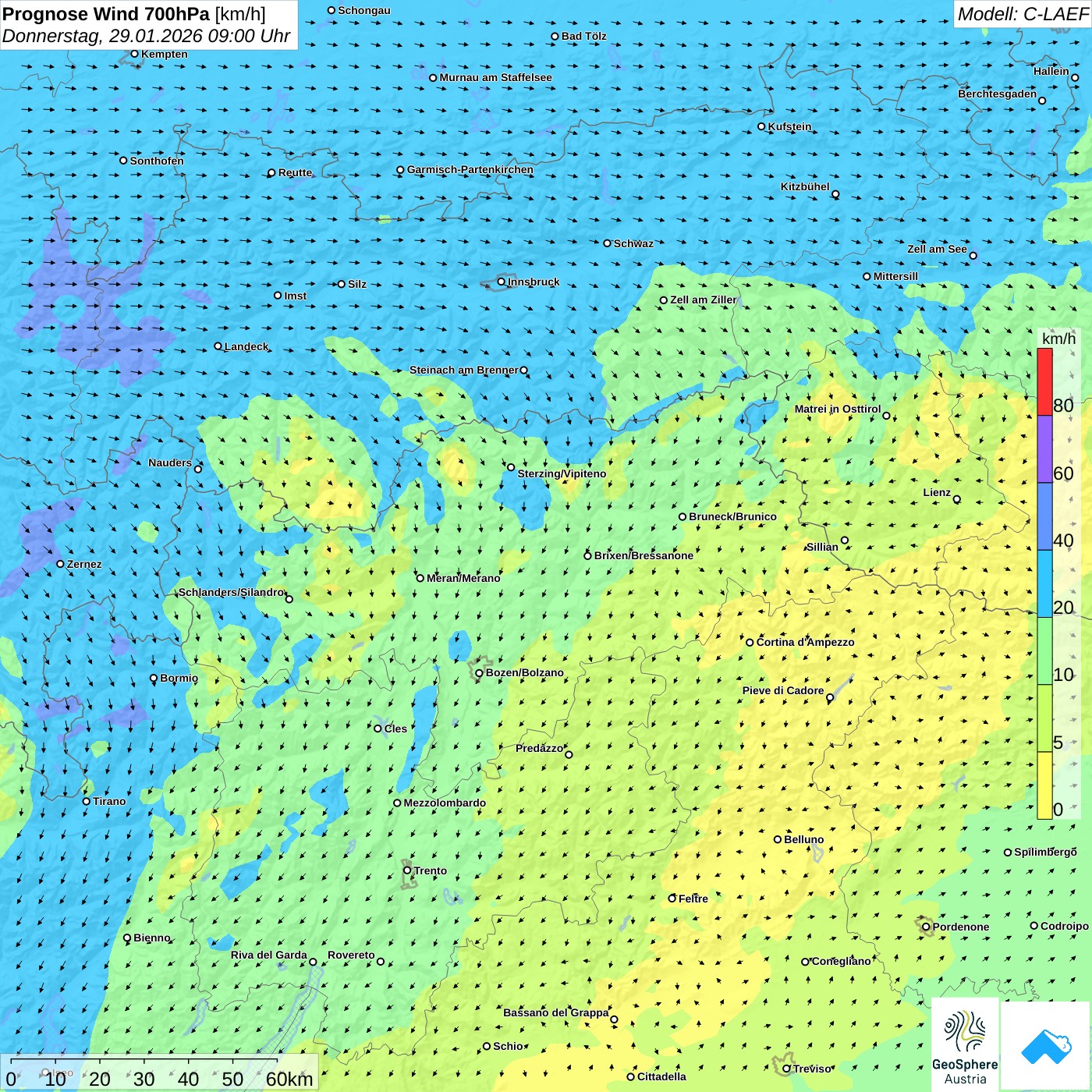Select the Pordenone label
The width and height of the screenshot is (1092, 1092).
tap(961, 927)
